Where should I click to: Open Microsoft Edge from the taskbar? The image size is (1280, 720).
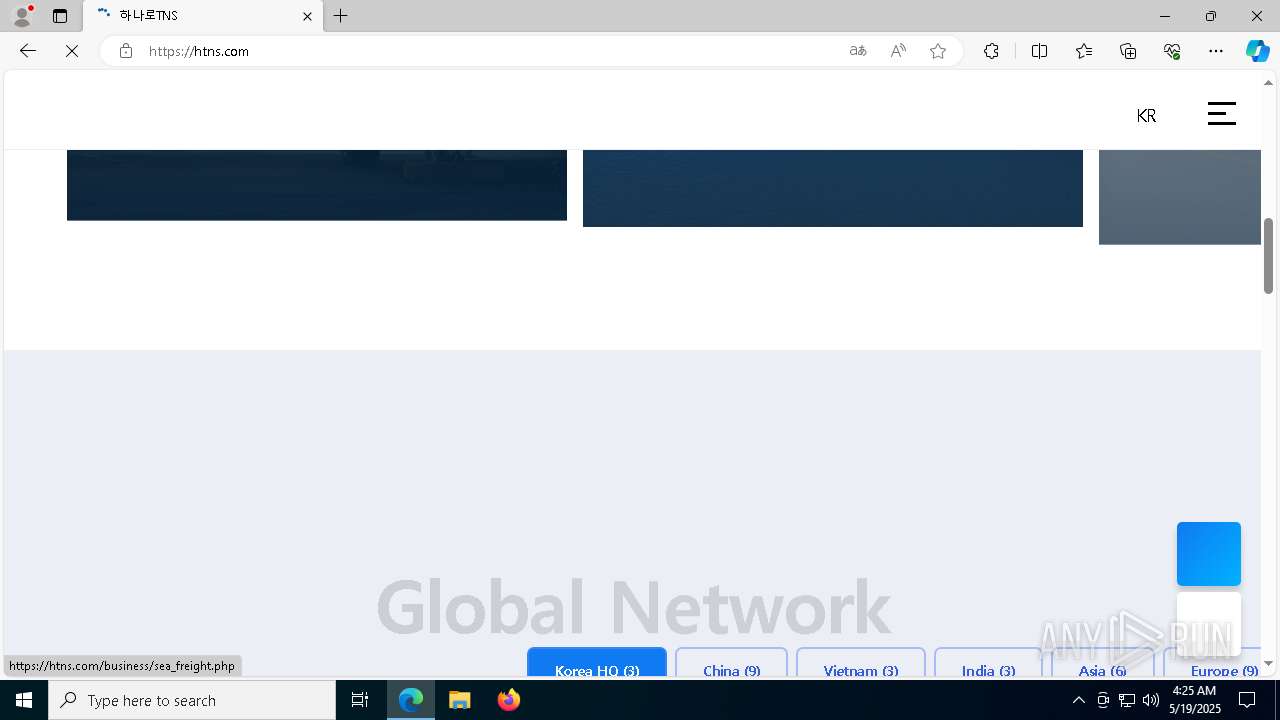[411, 700]
